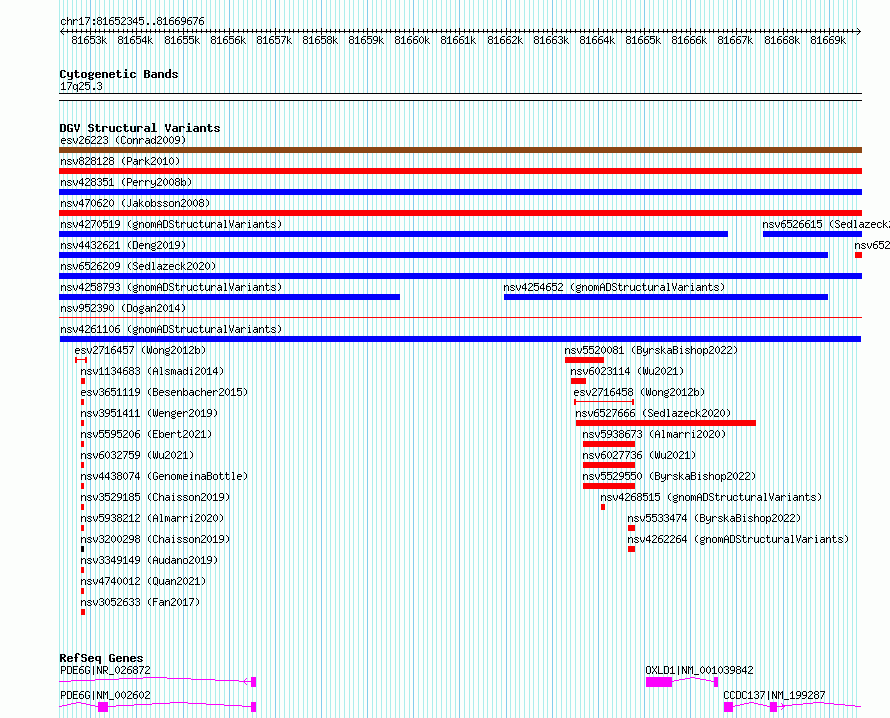The width and height of the screenshot is (890, 718).
Task: Click nsv6023114 (Wu2021) red bar
Action: (578, 381)
